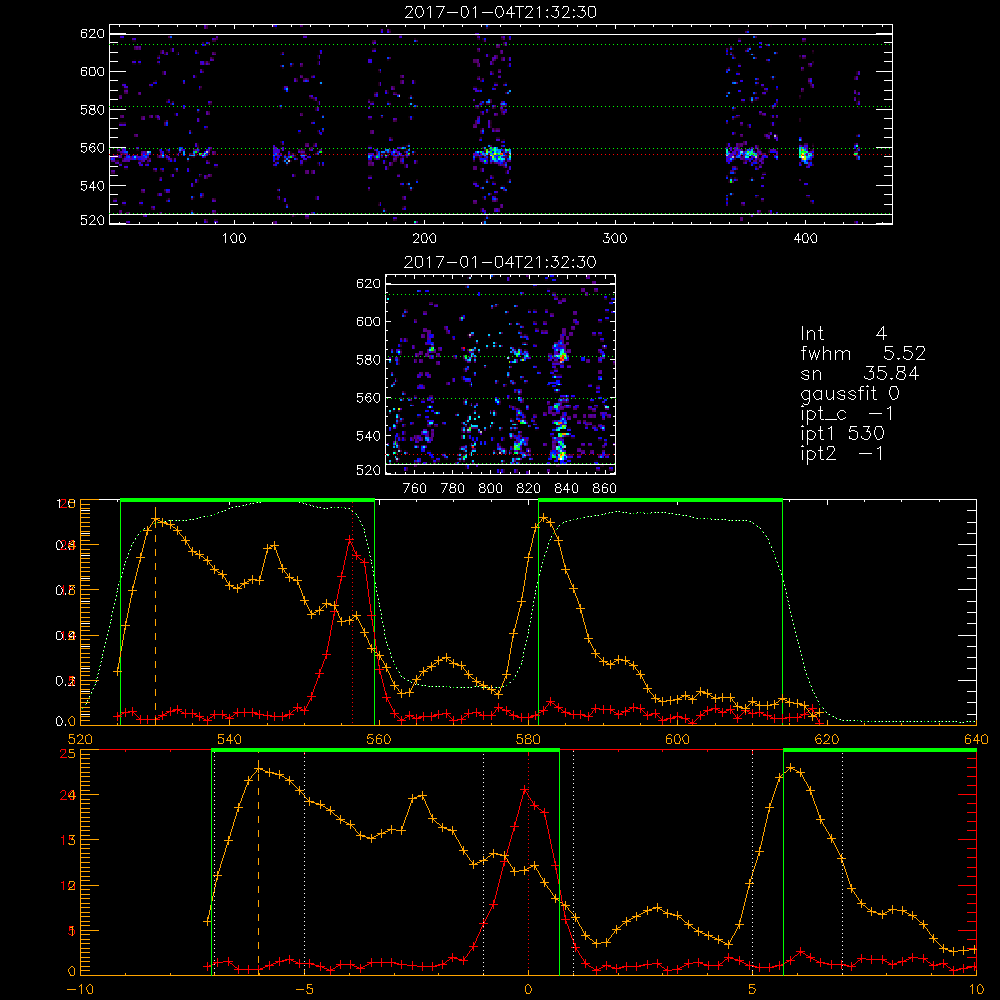Click the bright cluster near 235 in top spectrogram
Viewport: 1000px width, 1000px height.
coord(492,154)
